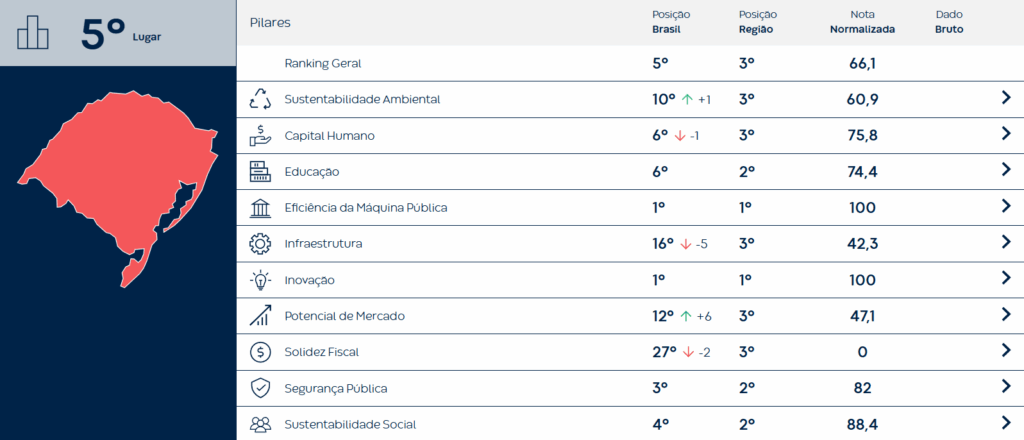This screenshot has height=440, width=1024.
Task: Expand the Solidez Fiscal row chevron
Action: point(1006,351)
